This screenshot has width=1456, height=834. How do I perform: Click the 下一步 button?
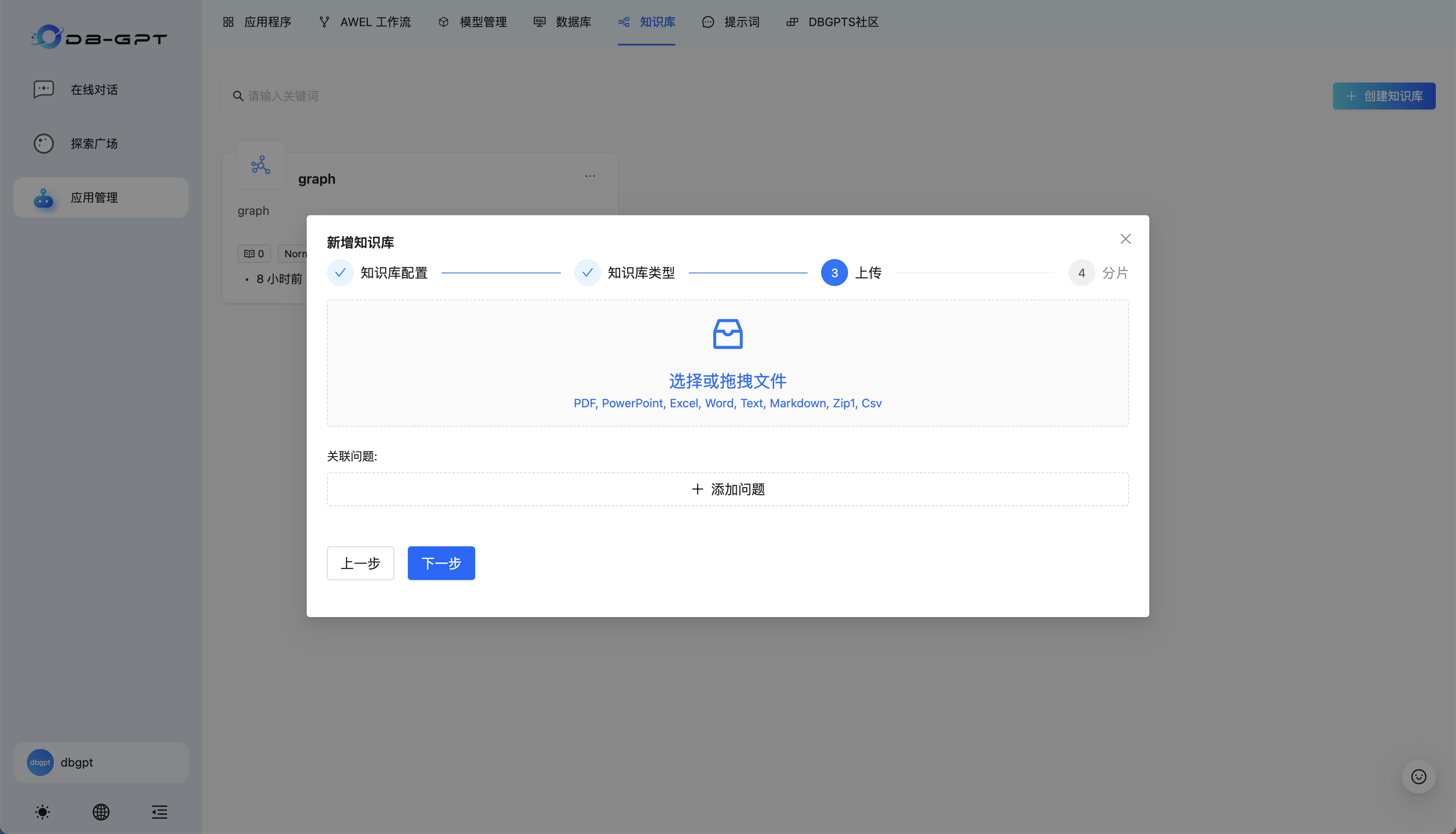[x=441, y=563]
